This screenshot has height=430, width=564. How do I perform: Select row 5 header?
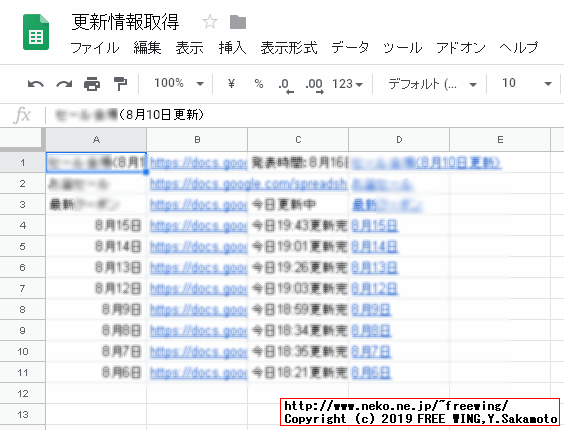tap(22, 246)
